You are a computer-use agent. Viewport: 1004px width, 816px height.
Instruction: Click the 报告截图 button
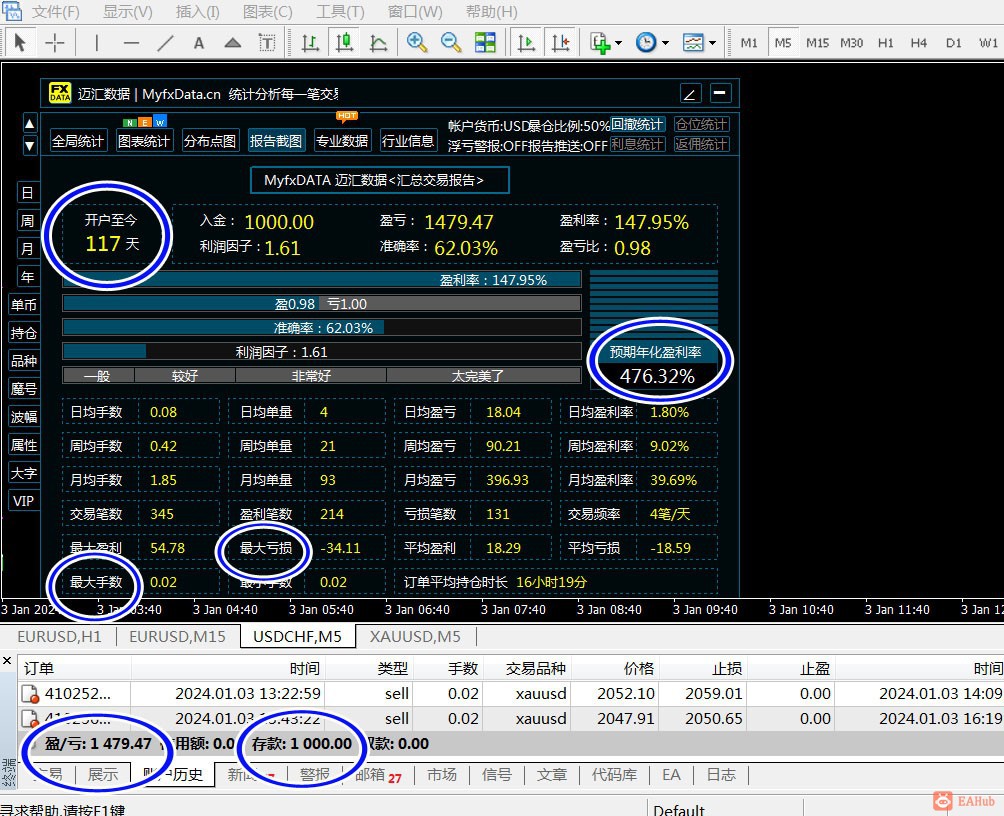(x=276, y=140)
